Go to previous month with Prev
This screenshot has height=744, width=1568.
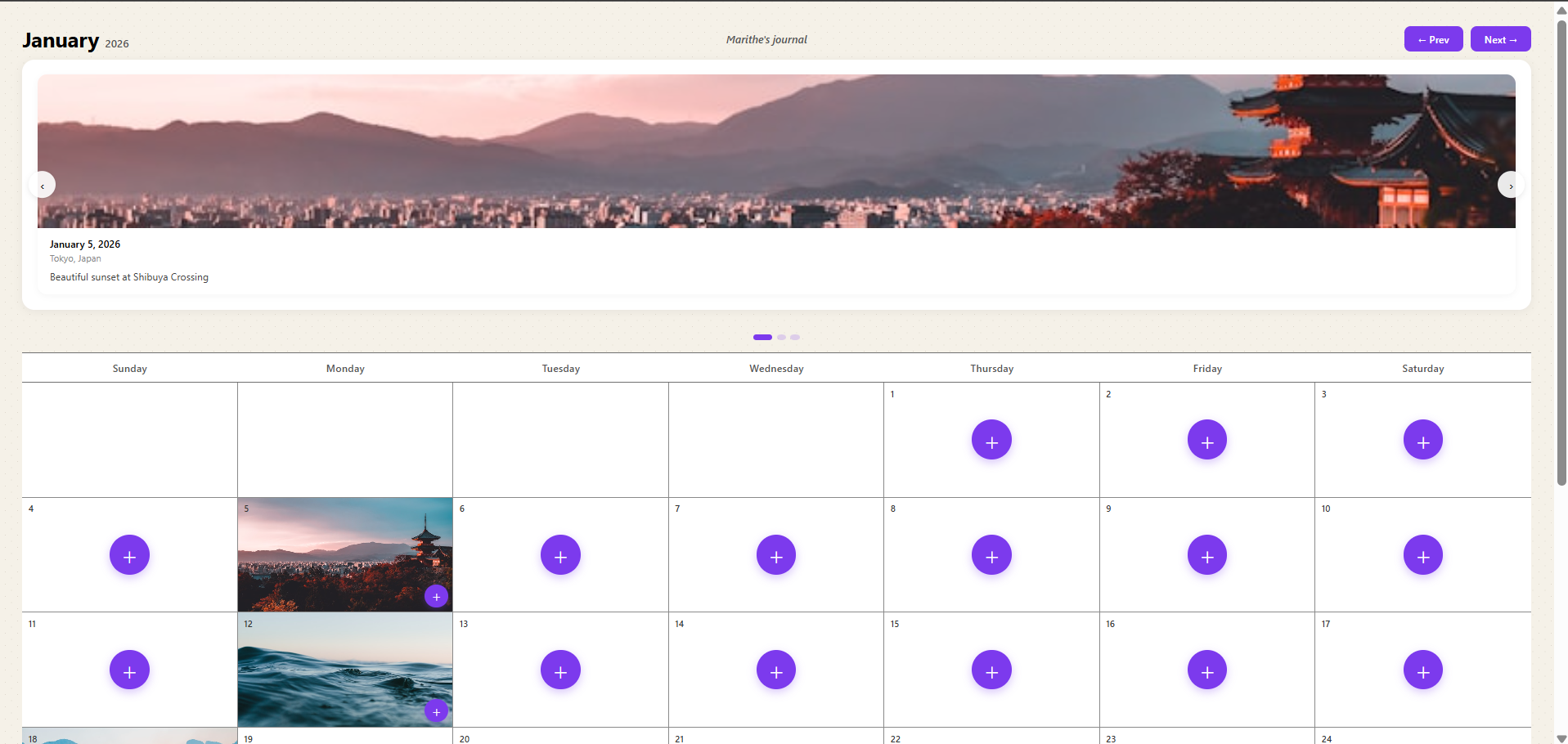[x=1433, y=39]
